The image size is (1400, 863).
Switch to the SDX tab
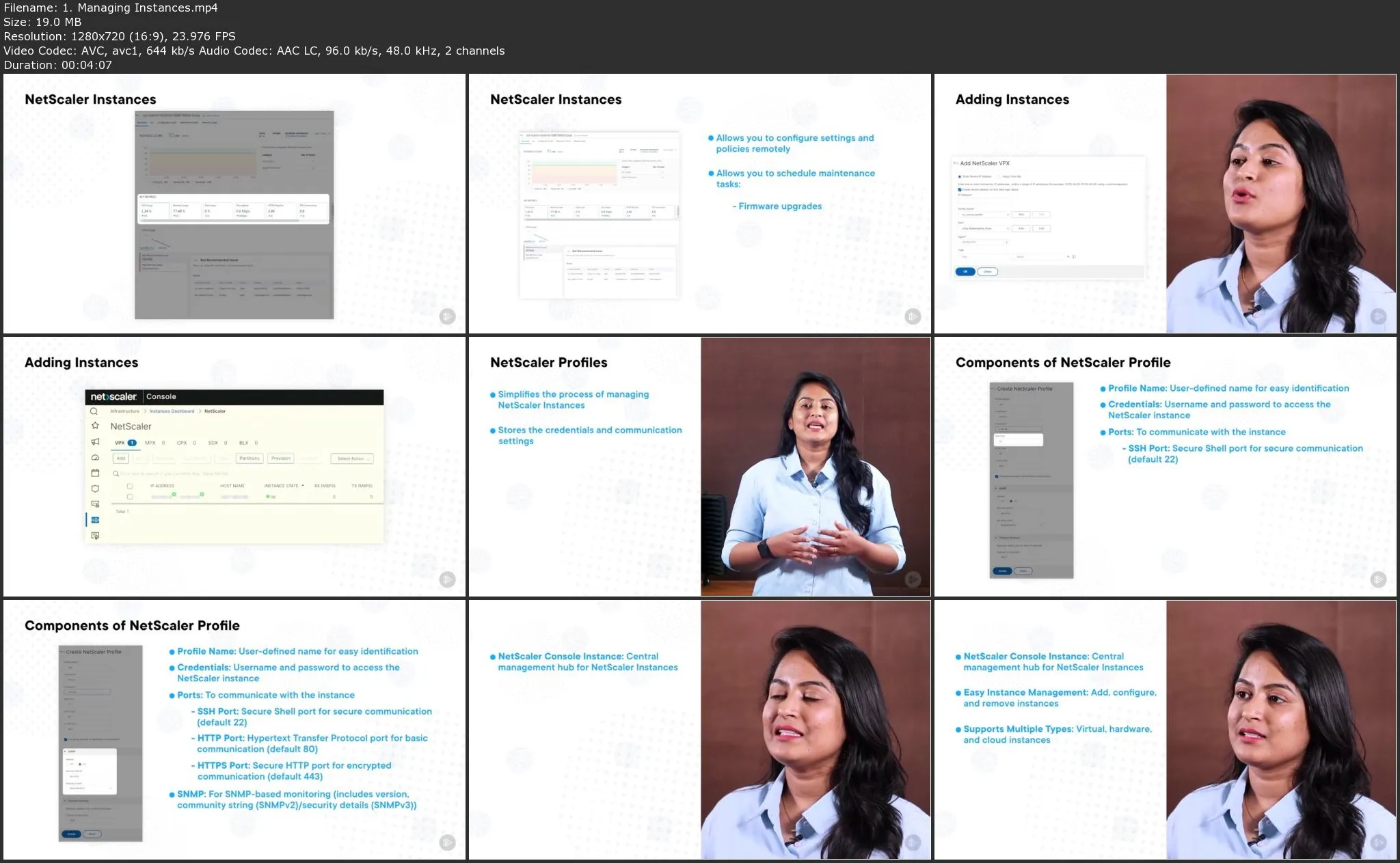coord(213,443)
